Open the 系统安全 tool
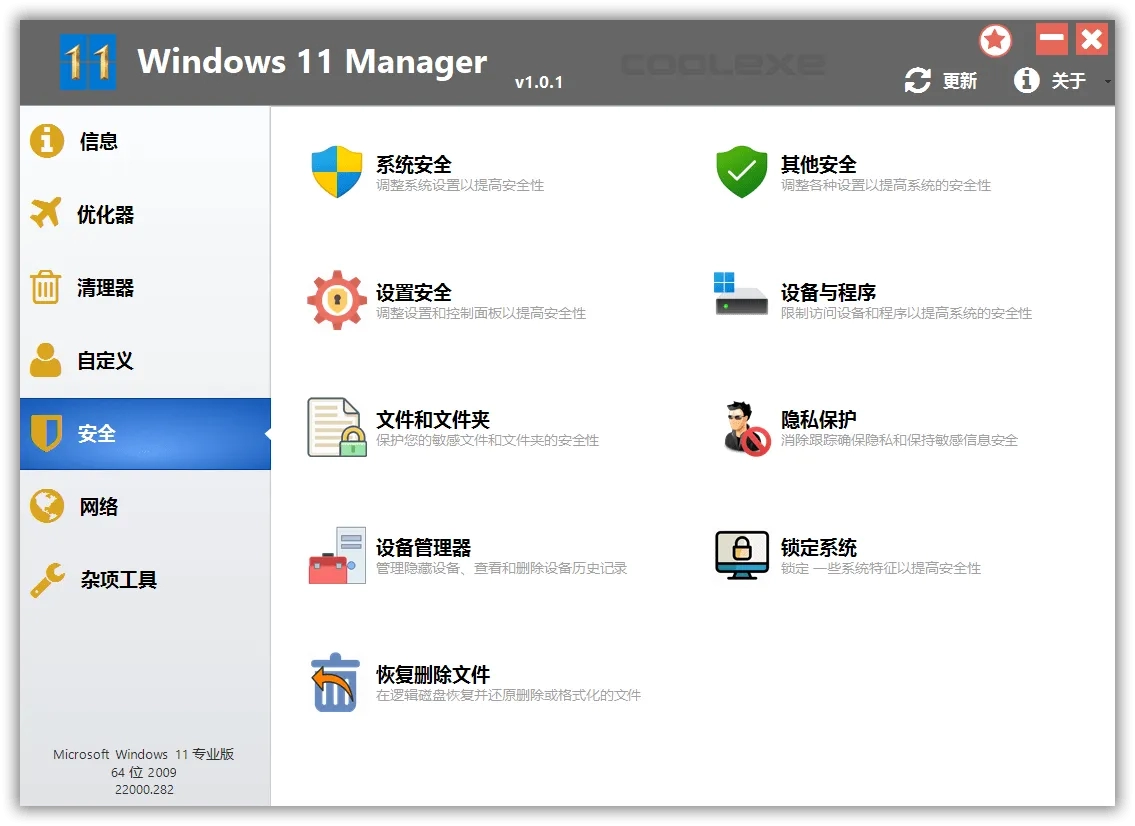The image size is (1135, 826). [413, 165]
